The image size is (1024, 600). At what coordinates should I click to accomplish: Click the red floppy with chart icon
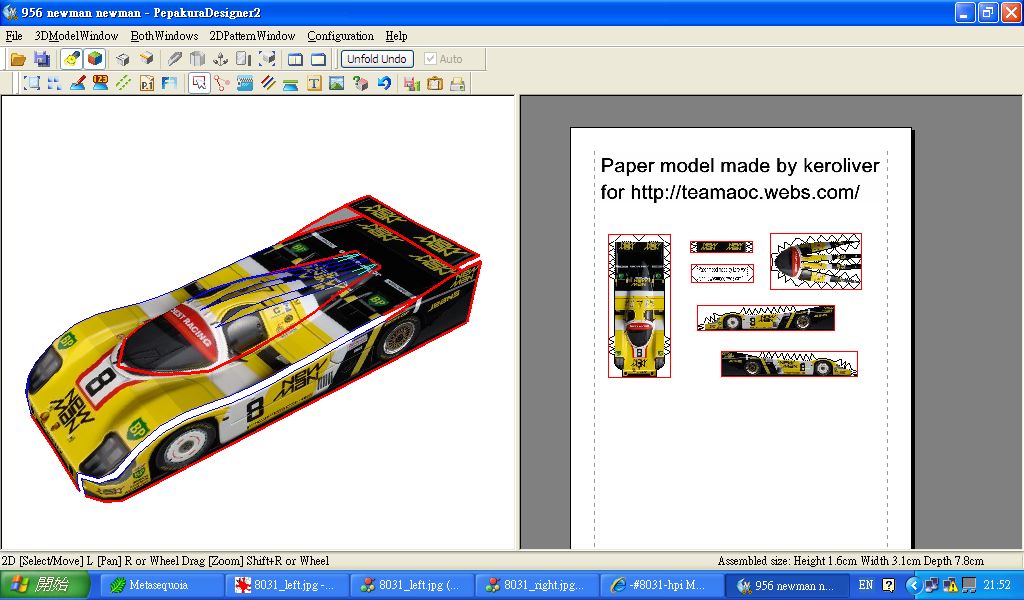tap(411, 83)
